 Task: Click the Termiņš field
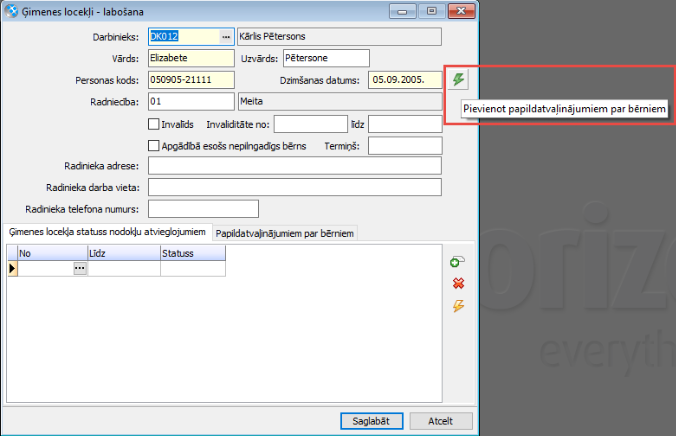[x=405, y=146]
